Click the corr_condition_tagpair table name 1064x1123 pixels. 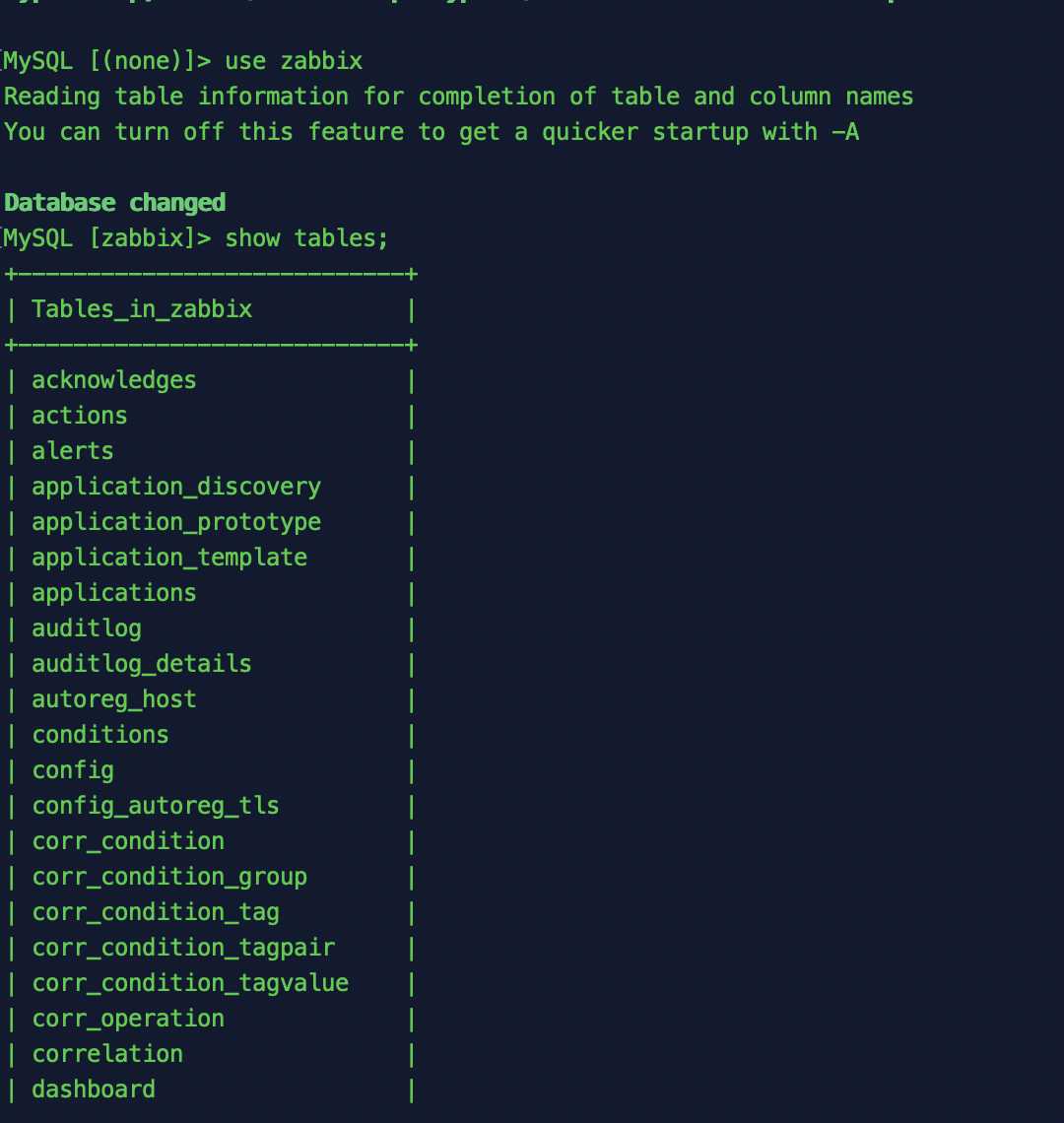pos(183,948)
